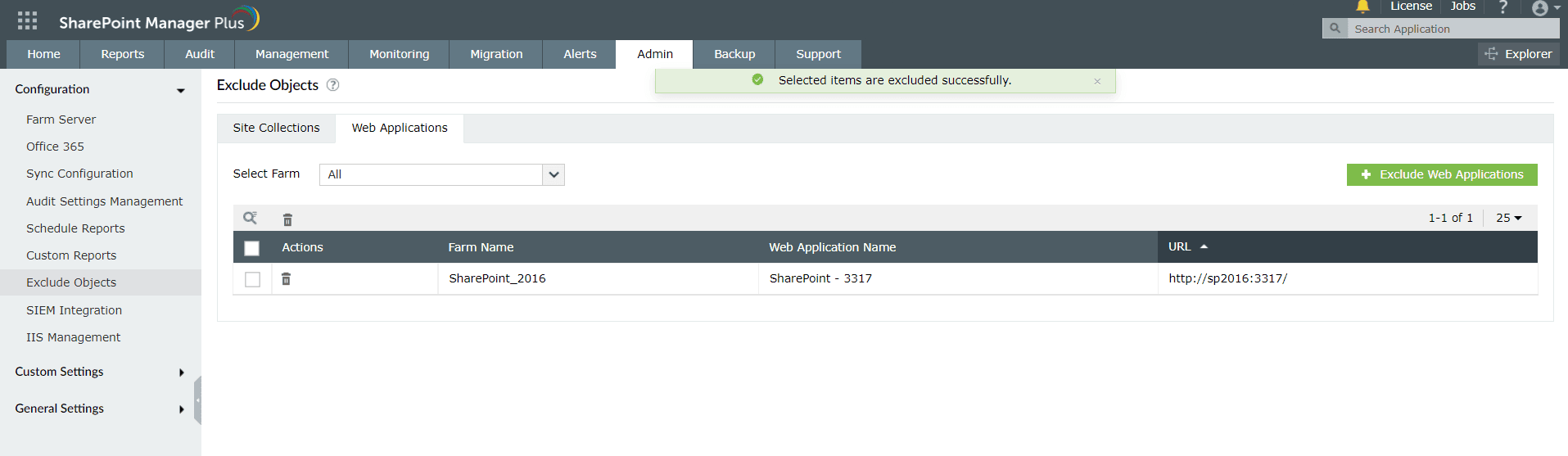Delete the SharePoint_2016 row via trash icon
Screen dimensions: 1568x456
pyautogui.click(x=286, y=279)
